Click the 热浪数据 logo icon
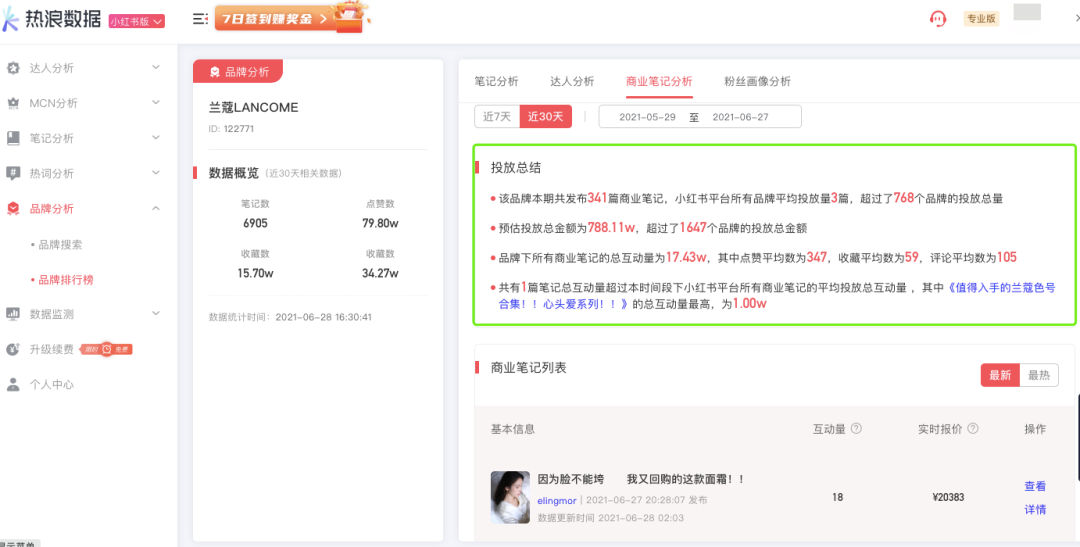The image size is (1080, 547). tap(10, 21)
